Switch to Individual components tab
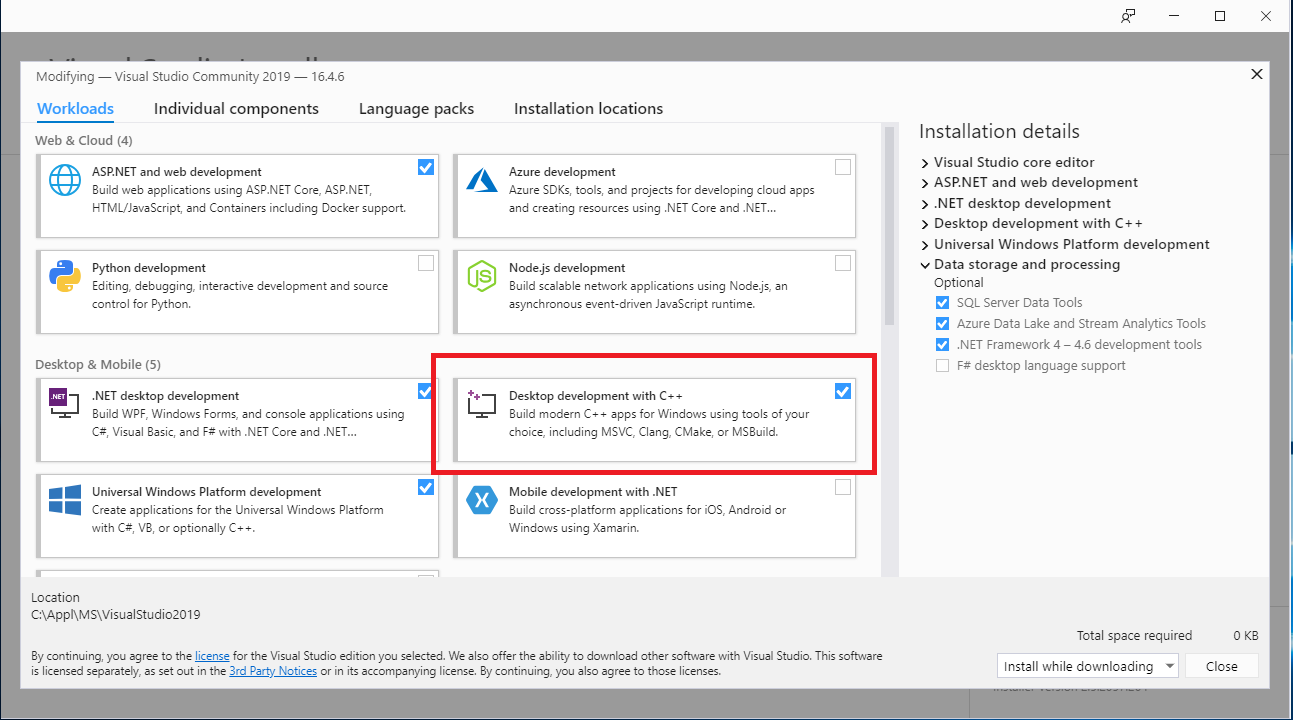Viewport: 1293px width, 720px height. [x=236, y=108]
